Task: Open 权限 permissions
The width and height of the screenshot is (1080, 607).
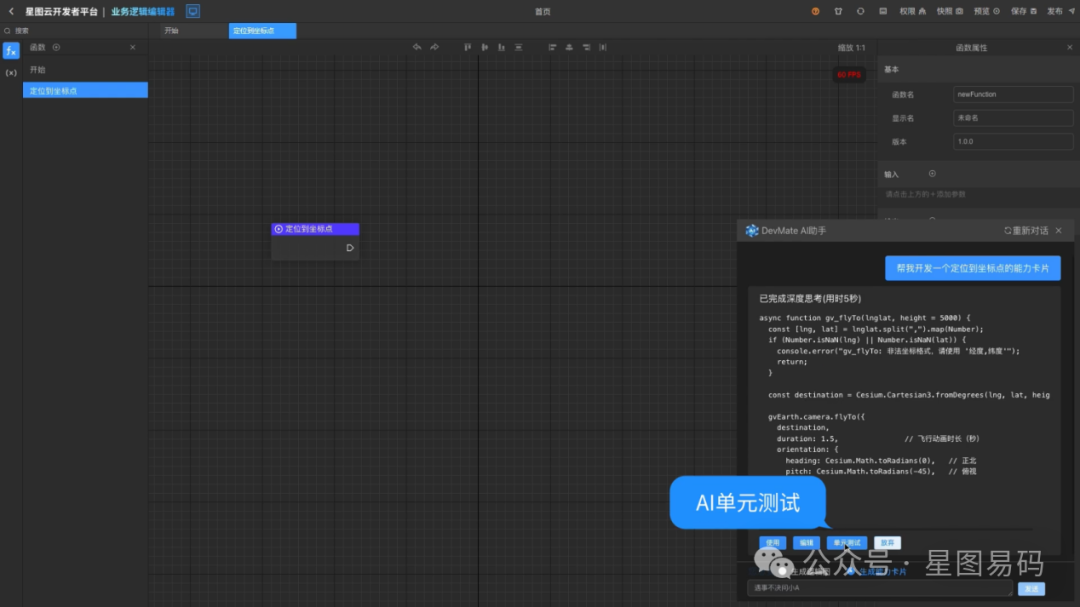Action: (x=913, y=11)
